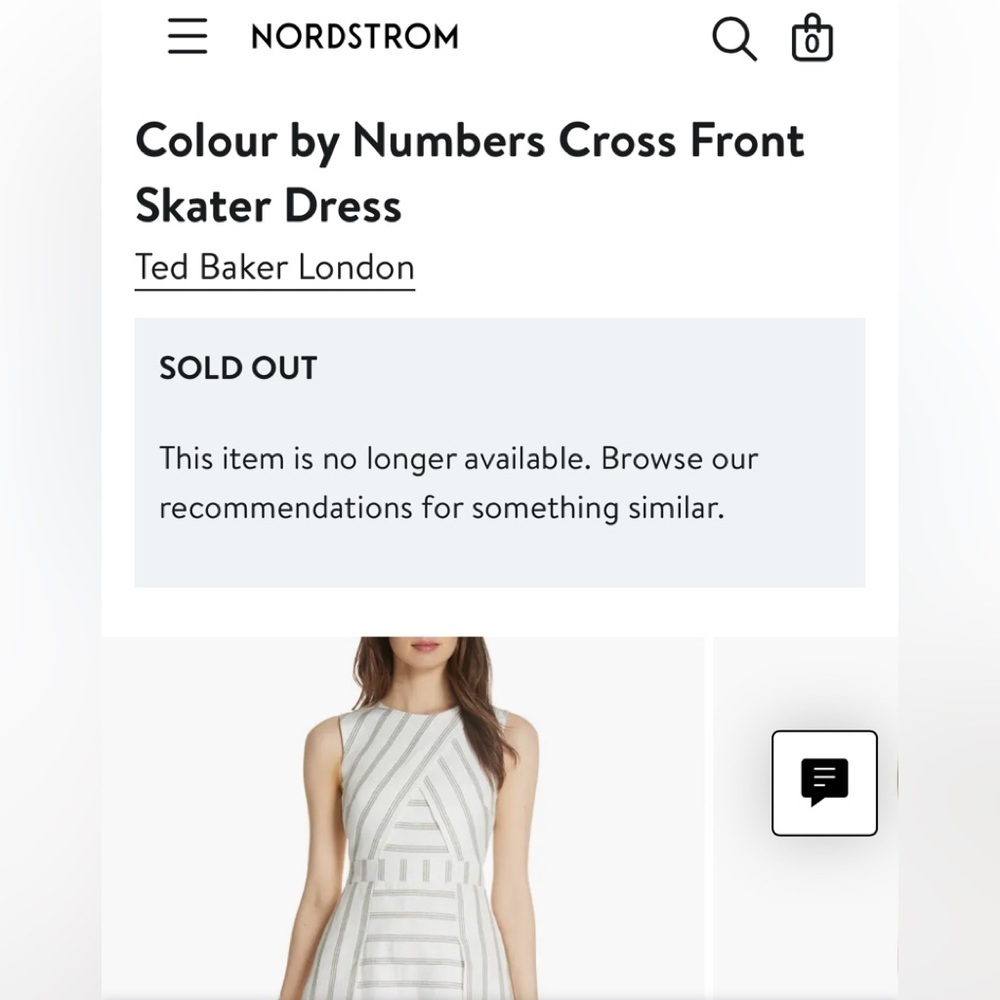Viewport: 1000px width, 1000px height.
Task: Open navigation from the top-left menu
Action: tap(187, 37)
